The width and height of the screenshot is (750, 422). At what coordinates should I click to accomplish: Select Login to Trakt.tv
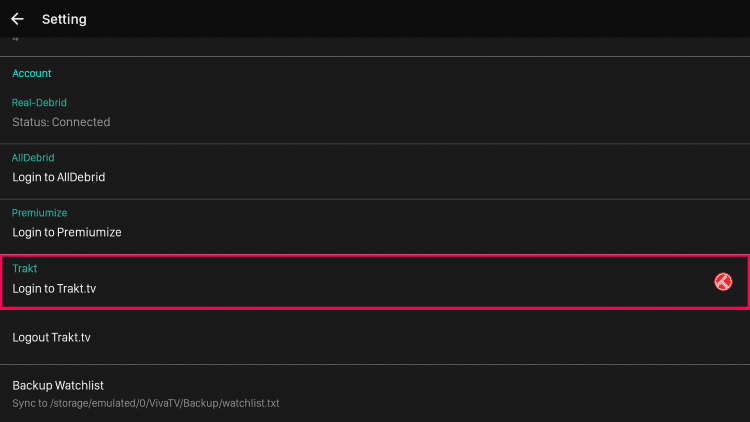(x=54, y=289)
